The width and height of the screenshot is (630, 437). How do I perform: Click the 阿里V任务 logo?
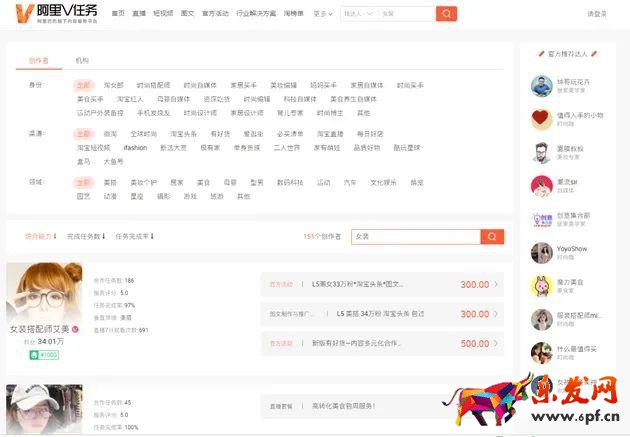pyautogui.click(x=56, y=13)
